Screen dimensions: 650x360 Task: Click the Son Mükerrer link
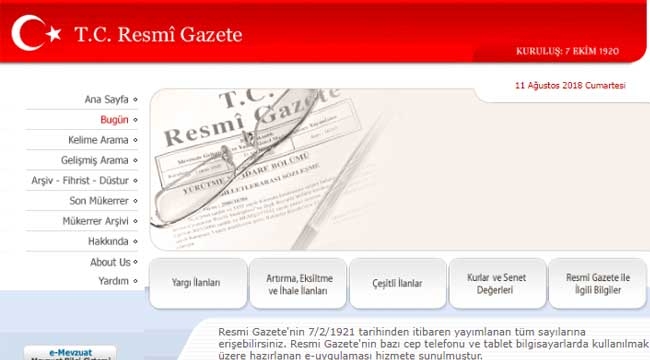(x=99, y=201)
